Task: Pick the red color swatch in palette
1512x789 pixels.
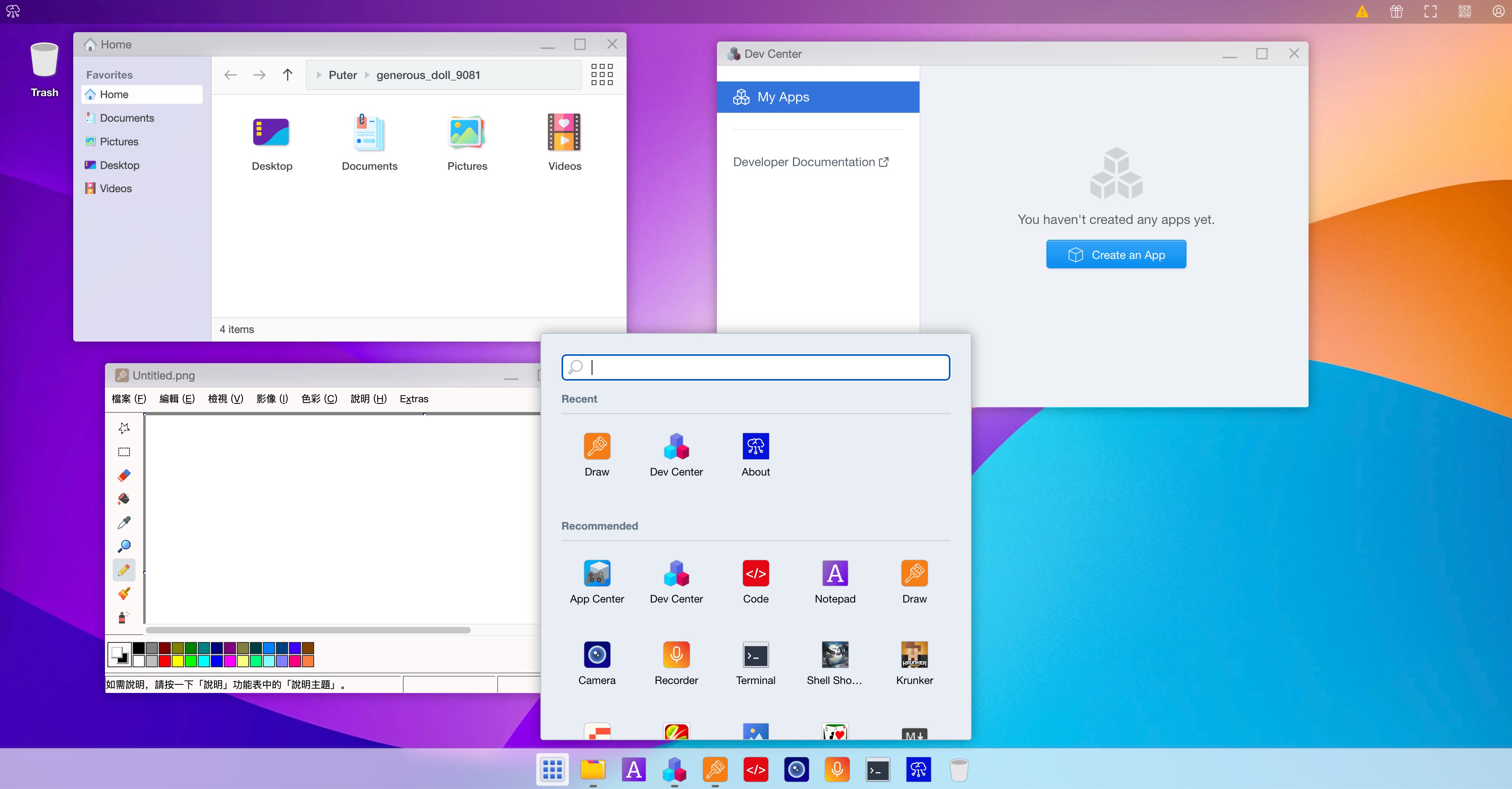Action: click(165, 661)
